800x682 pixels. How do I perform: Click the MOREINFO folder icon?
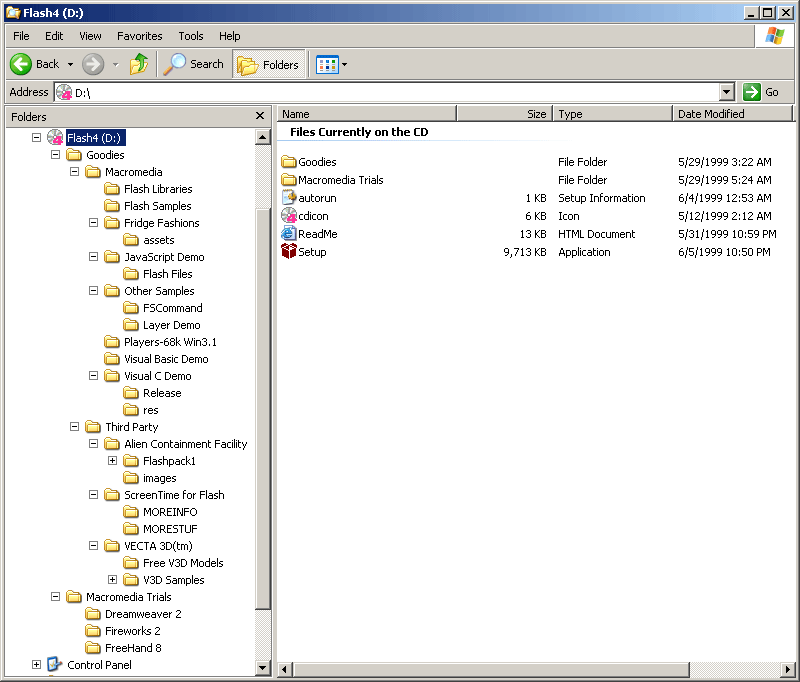131,512
